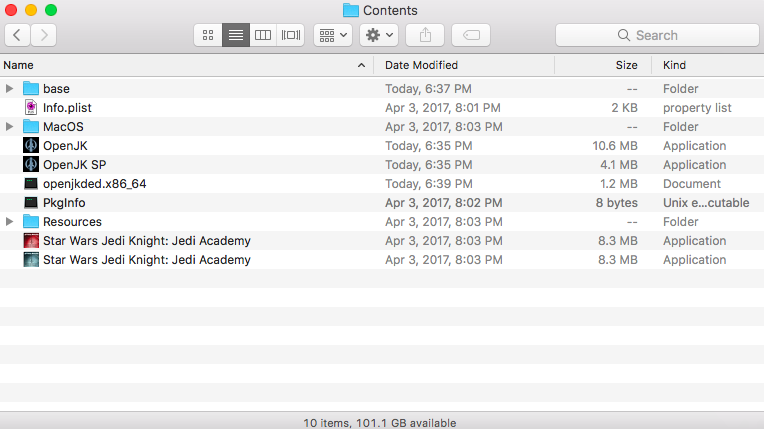Select the PkgInfo executable icon
Image resolution: width=764 pixels, height=429 pixels.
[31, 203]
